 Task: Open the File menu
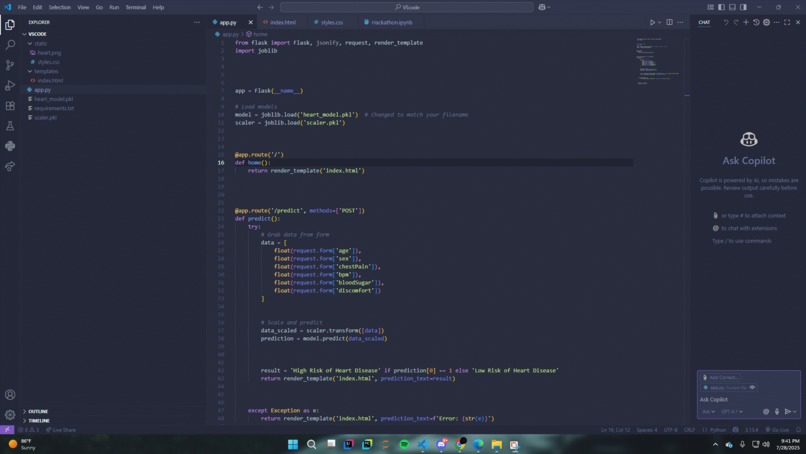(x=22, y=7)
